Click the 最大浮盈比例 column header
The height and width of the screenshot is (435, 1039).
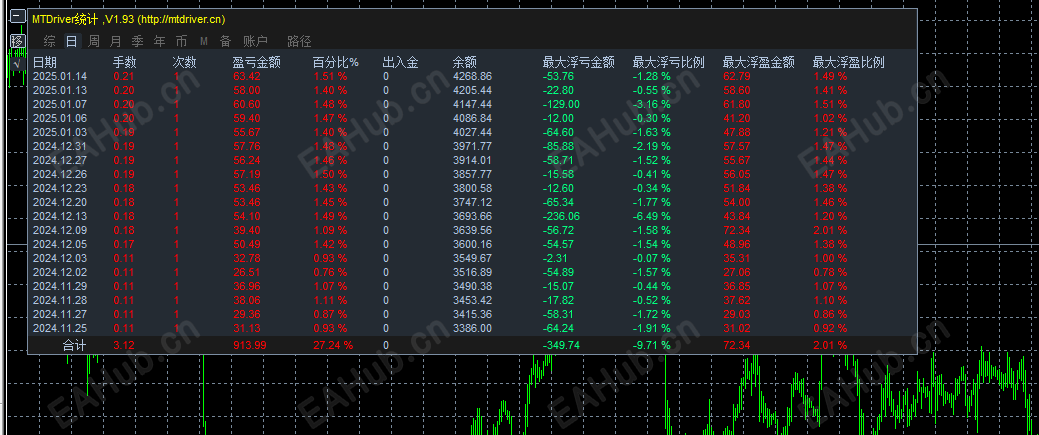tap(849, 63)
